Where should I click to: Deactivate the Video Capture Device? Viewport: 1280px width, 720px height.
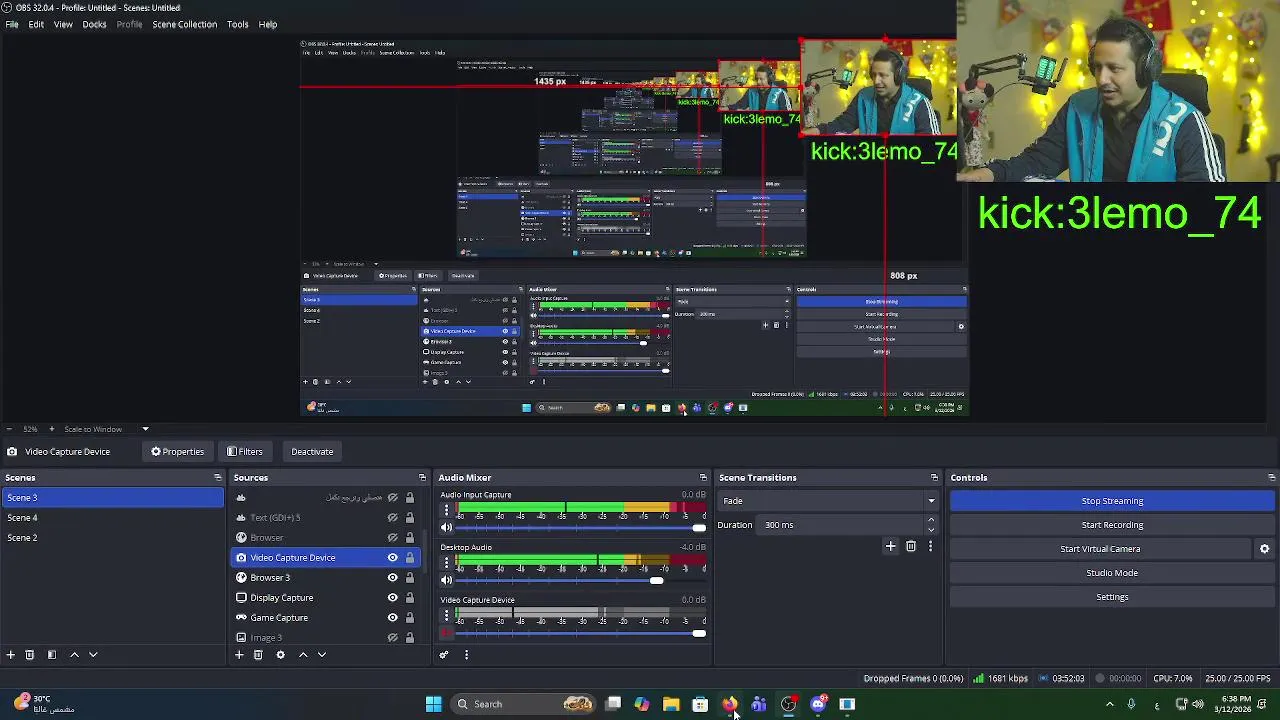click(312, 452)
